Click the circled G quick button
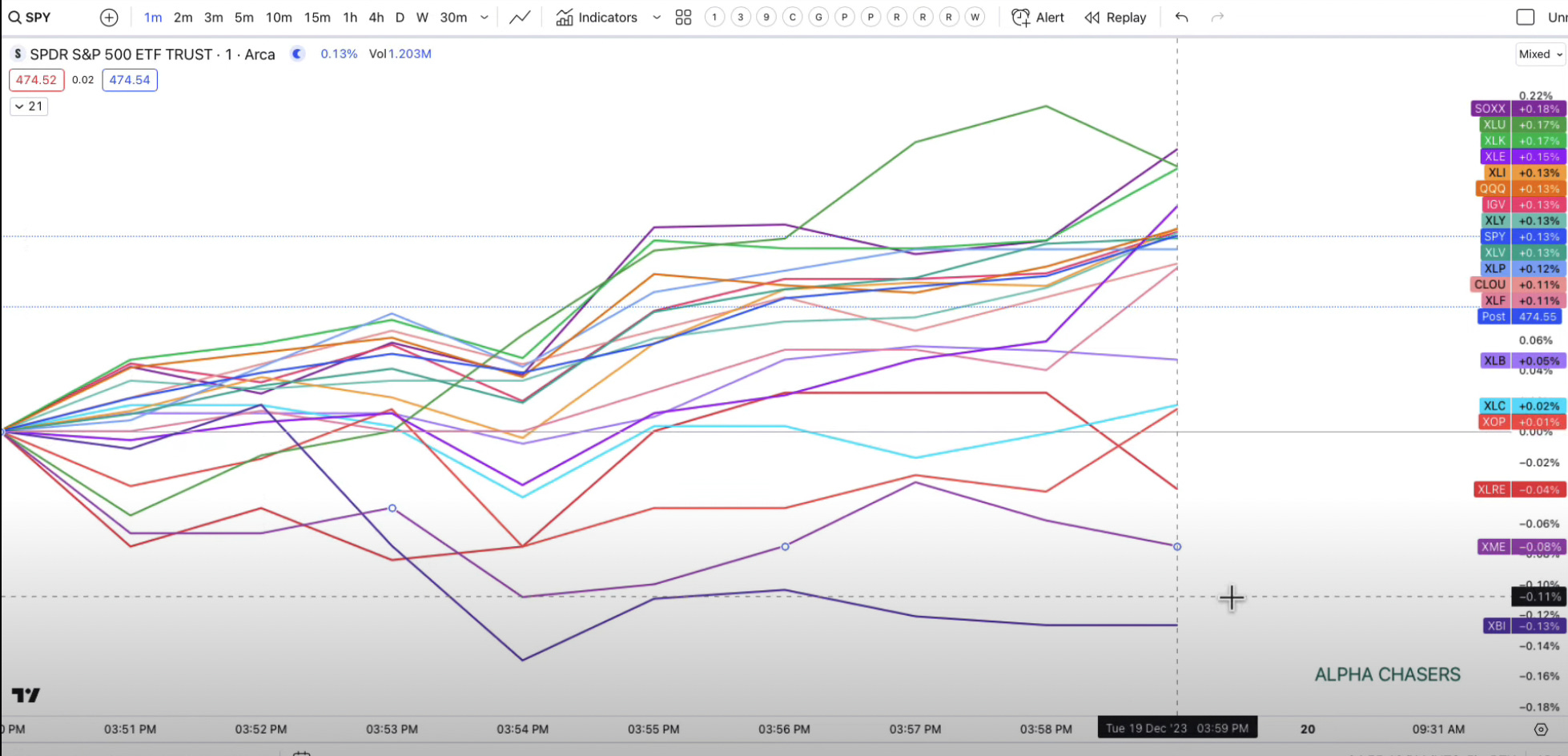Image resolution: width=1568 pixels, height=756 pixels. (818, 17)
